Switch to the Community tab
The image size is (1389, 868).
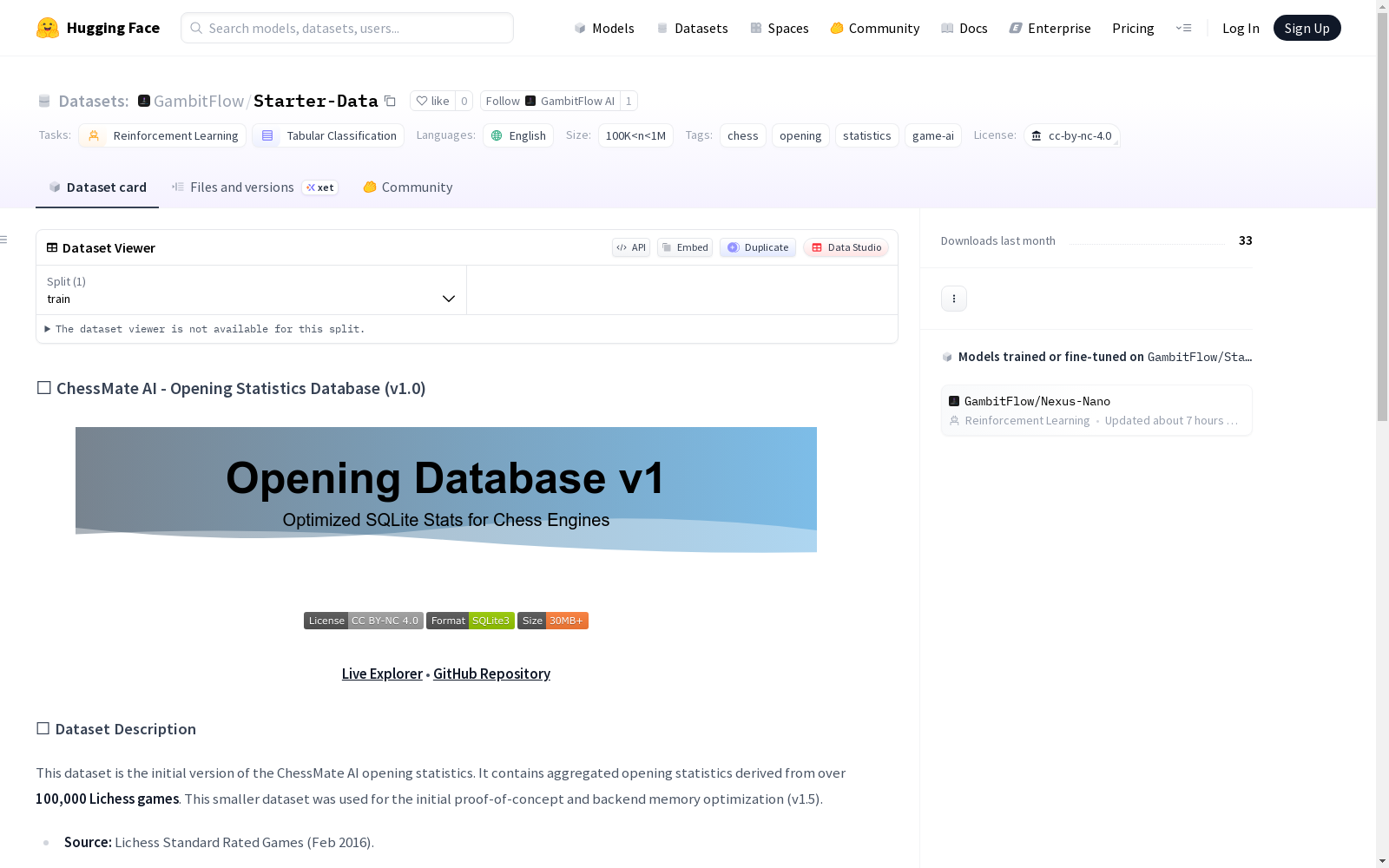[x=407, y=187]
